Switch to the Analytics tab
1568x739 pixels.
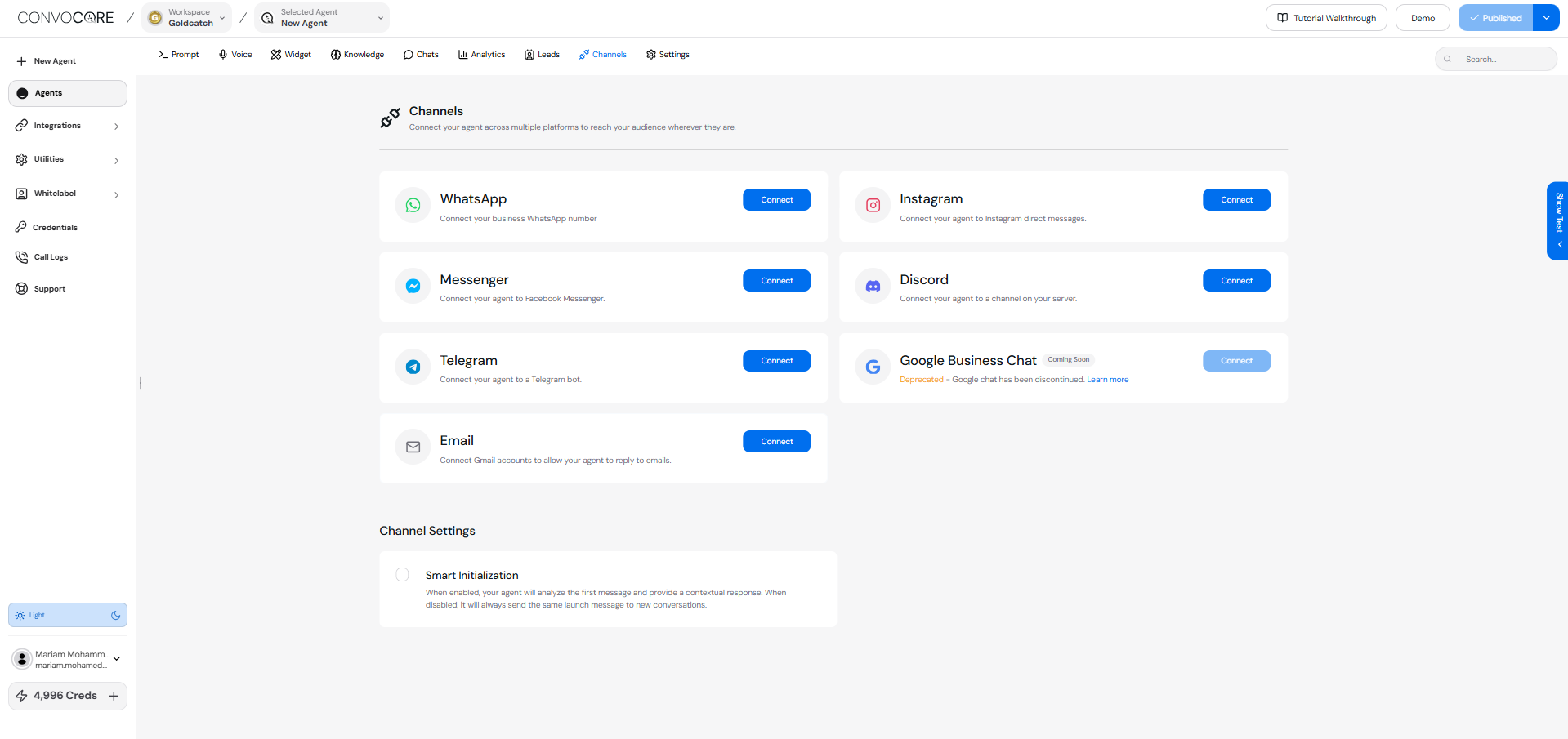point(481,54)
